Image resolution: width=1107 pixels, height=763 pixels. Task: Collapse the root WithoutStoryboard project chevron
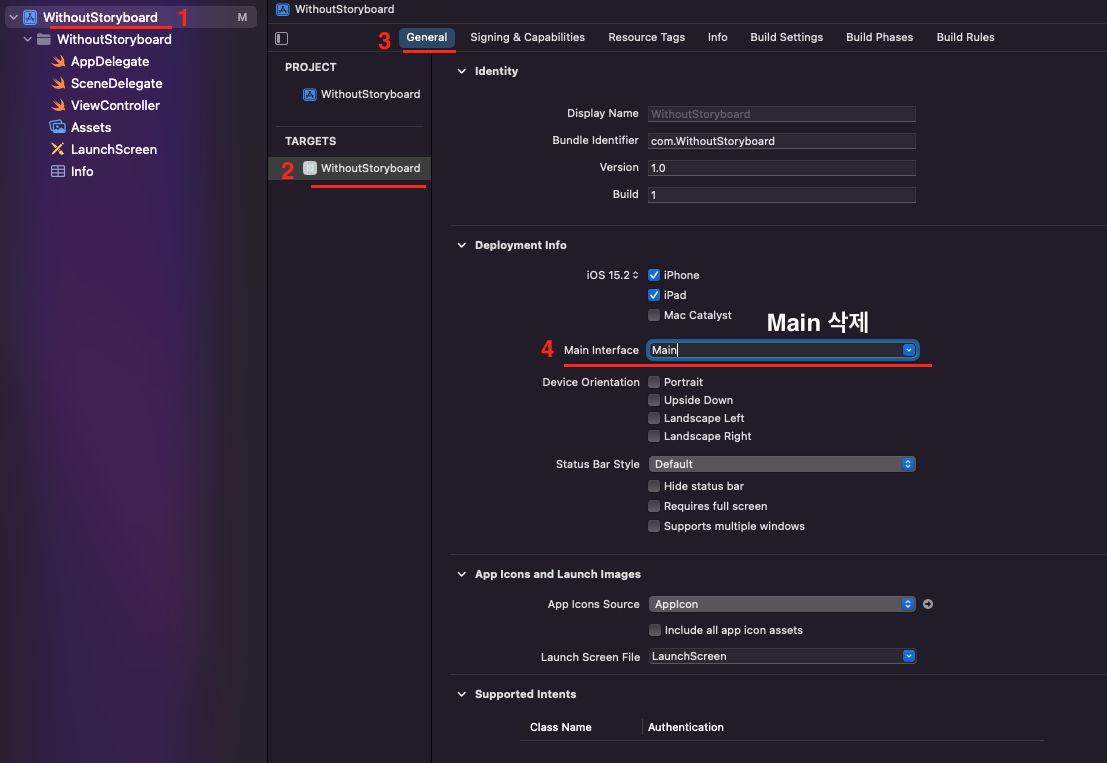[13, 17]
